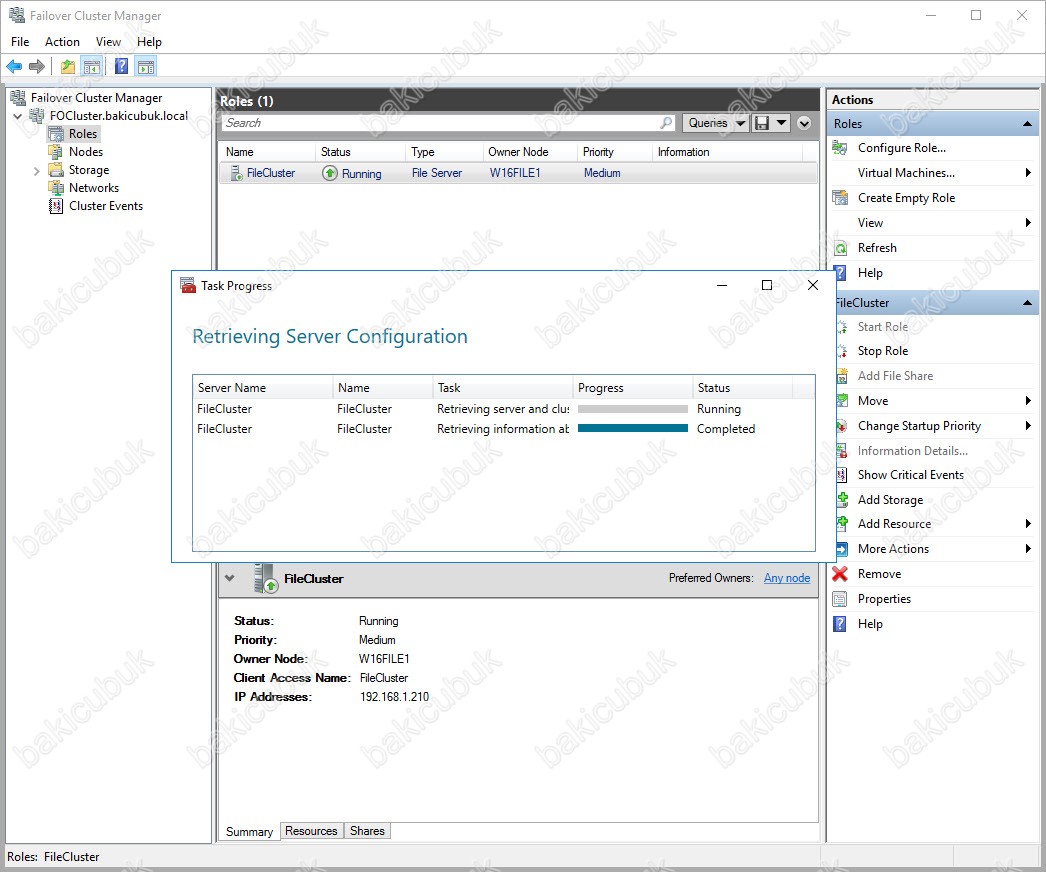Select the Cluster Events tree item

click(x=105, y=206)
